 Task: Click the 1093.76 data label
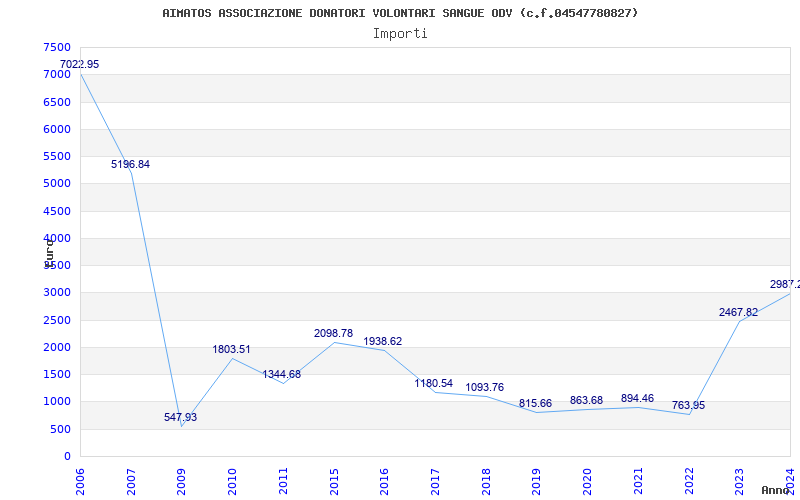pyautogui.click(x=484, y=387)
